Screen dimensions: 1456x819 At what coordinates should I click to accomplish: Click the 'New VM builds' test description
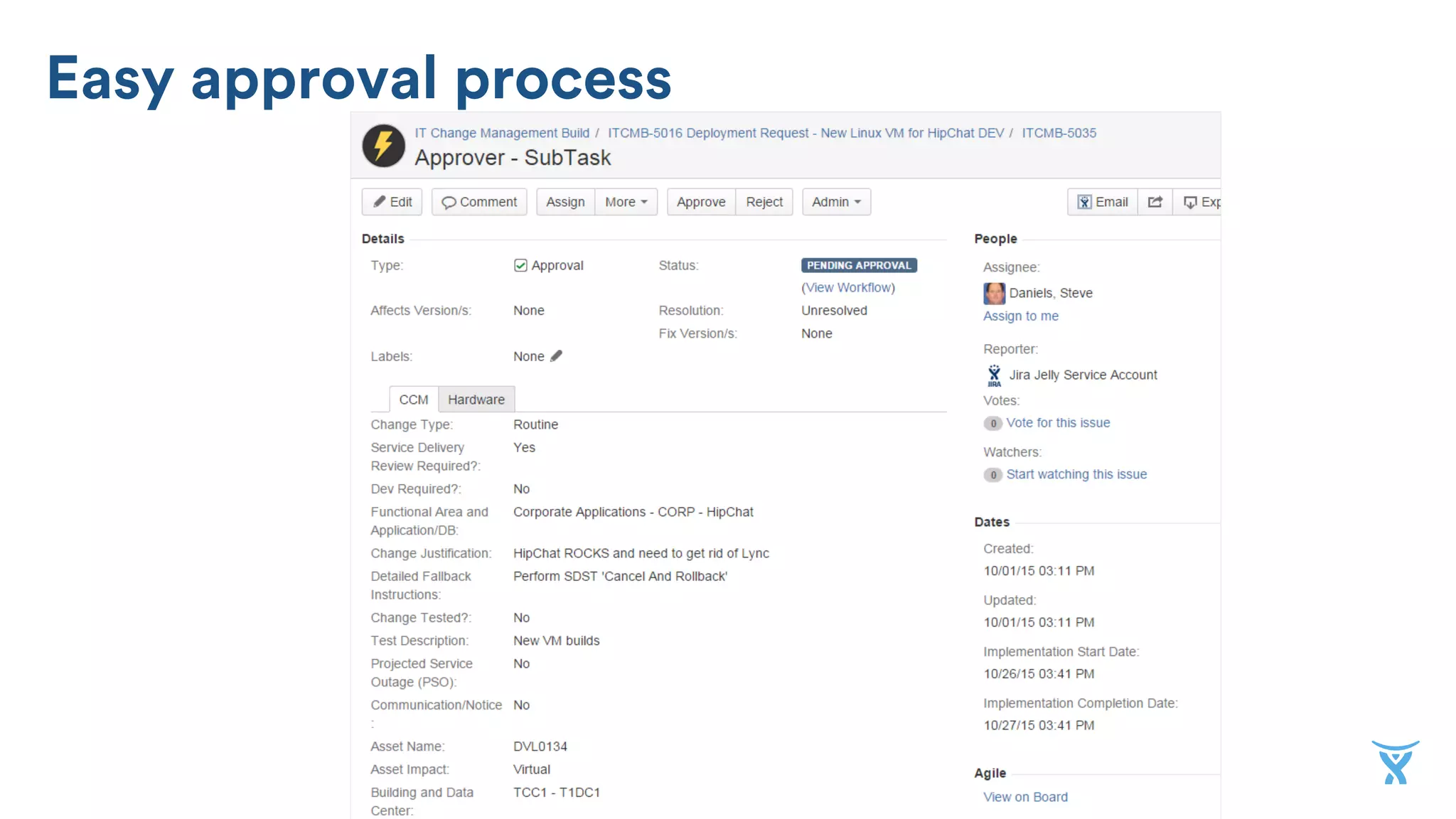557,641
